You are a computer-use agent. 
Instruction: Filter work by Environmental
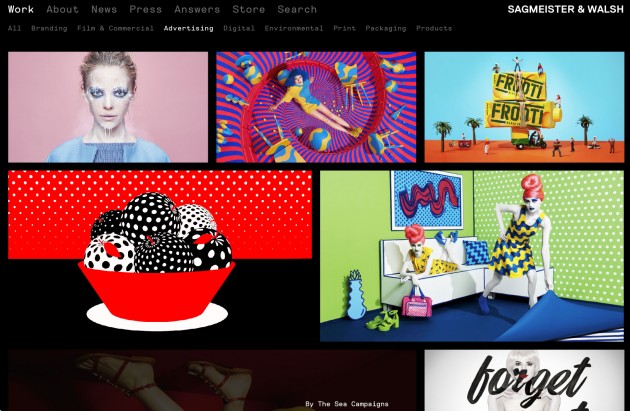294,28
